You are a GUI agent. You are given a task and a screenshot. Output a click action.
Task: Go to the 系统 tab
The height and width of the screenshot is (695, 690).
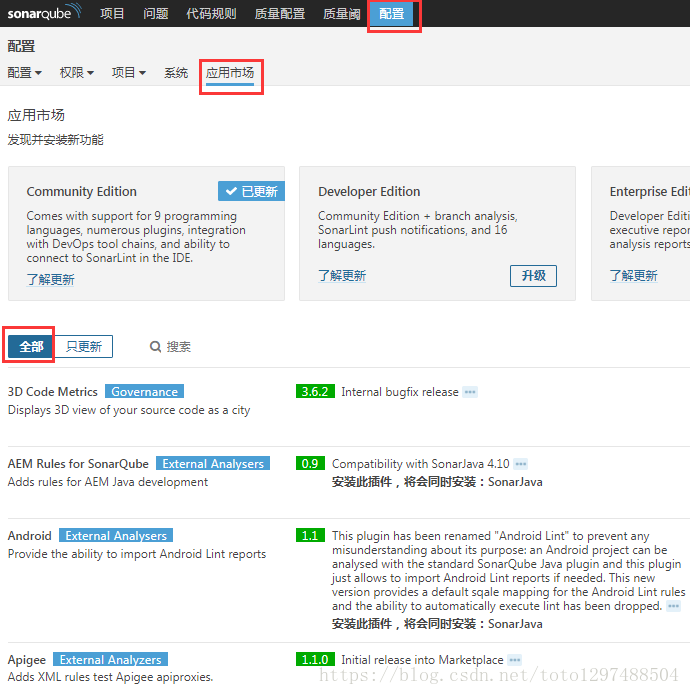176,72
